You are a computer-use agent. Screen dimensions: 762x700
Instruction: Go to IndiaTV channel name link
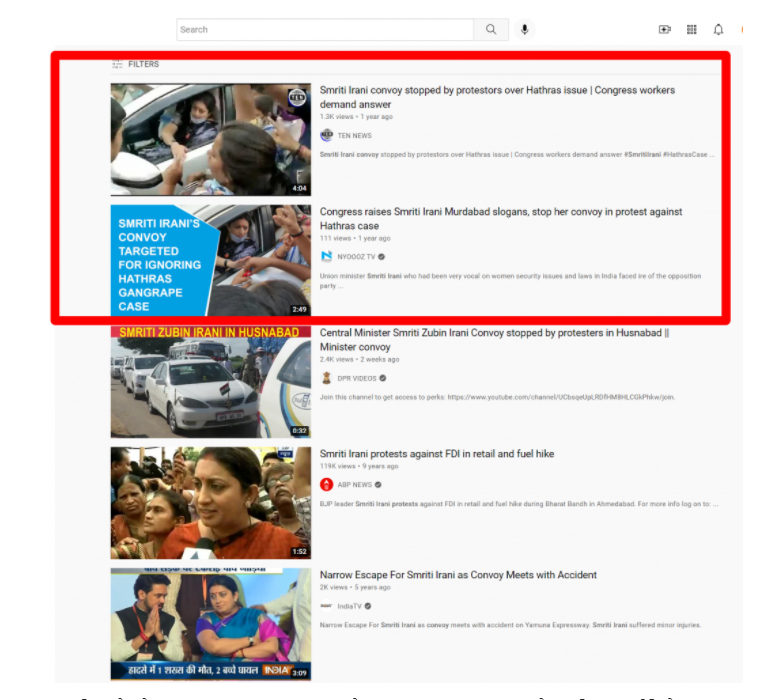coord(350,606)
